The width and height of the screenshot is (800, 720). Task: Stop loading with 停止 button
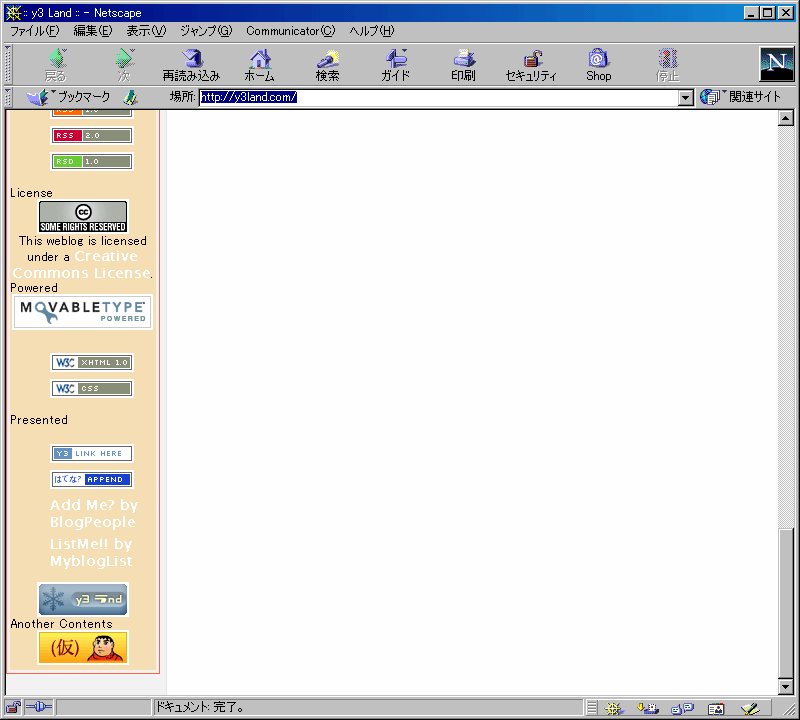(667, 65)
